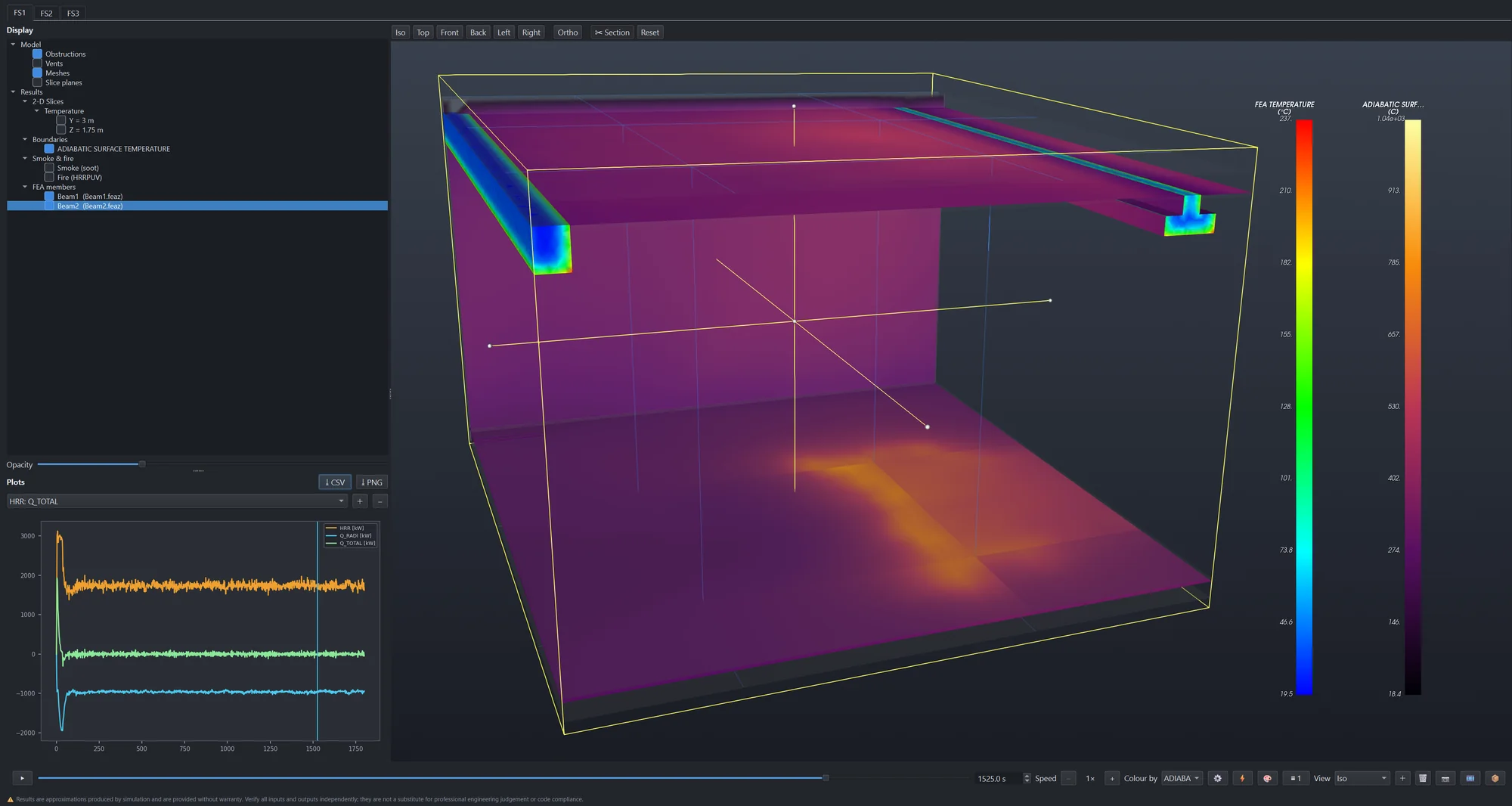Collapse the Smoke & fire node
This screenshot has height=806, width=1512.
click(x=25, y=158)
